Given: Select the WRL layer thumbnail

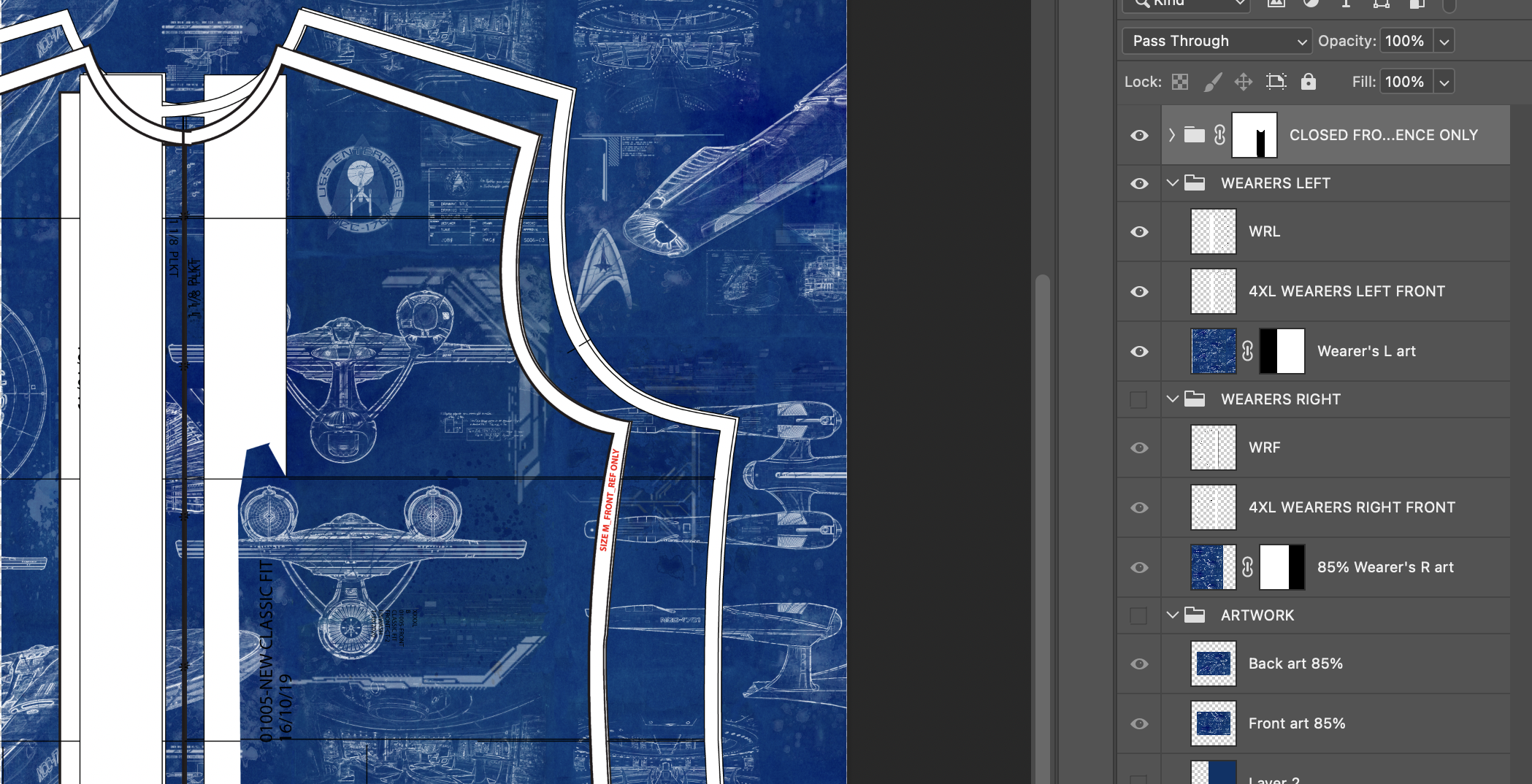Looking at the screenshot, I should click(x=1214, y=231).
